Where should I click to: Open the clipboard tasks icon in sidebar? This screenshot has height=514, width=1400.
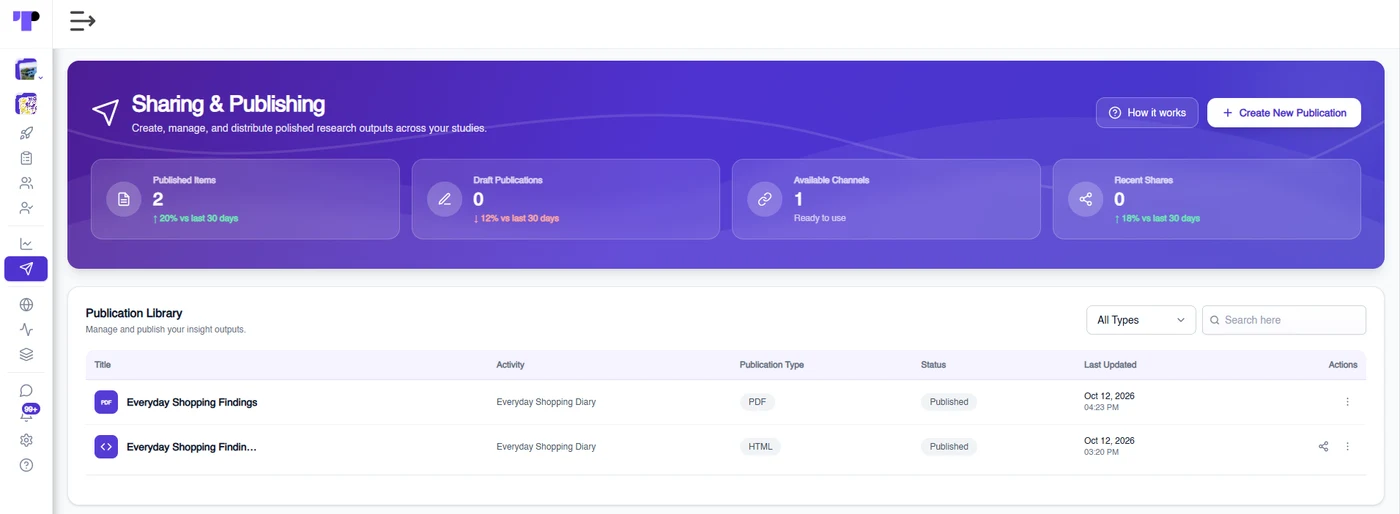(x=26, y=158)
